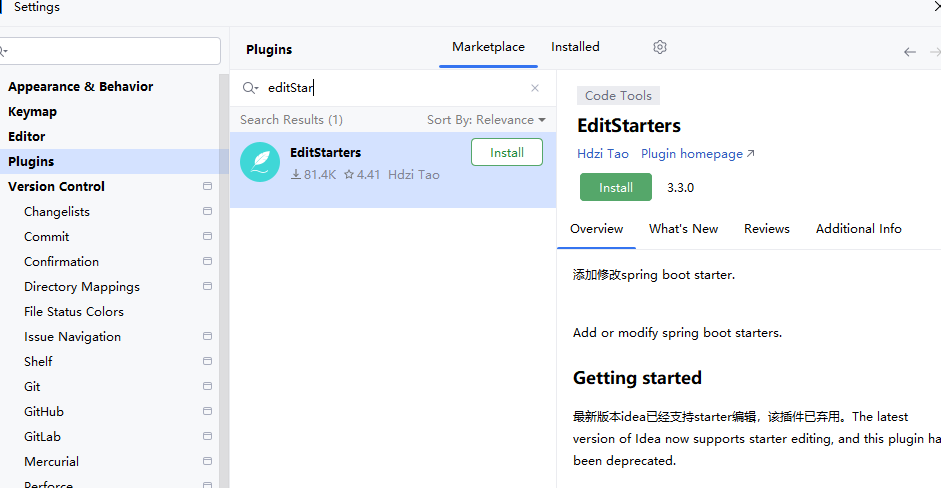941x488 pixels.
Task: Click the project-level icon beside Shelf
Action: (x=208, y=361)
